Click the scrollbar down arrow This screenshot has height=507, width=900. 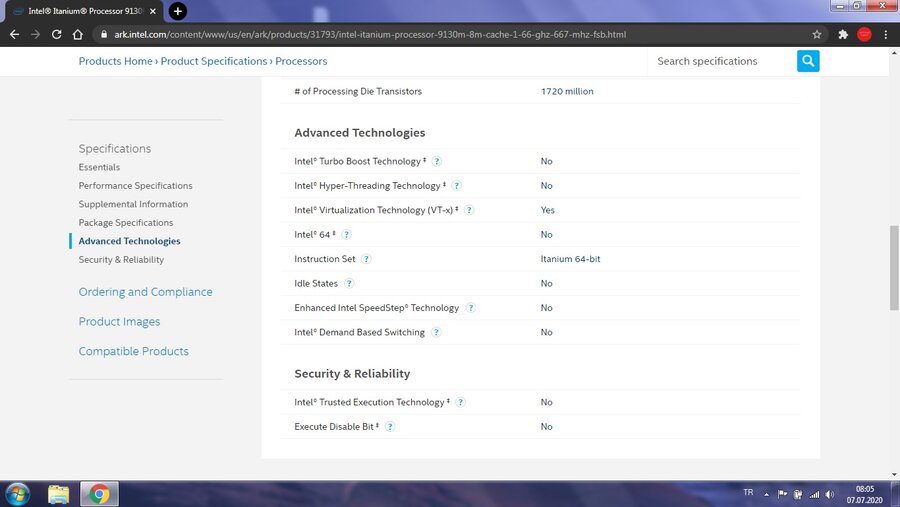[894, 474]
